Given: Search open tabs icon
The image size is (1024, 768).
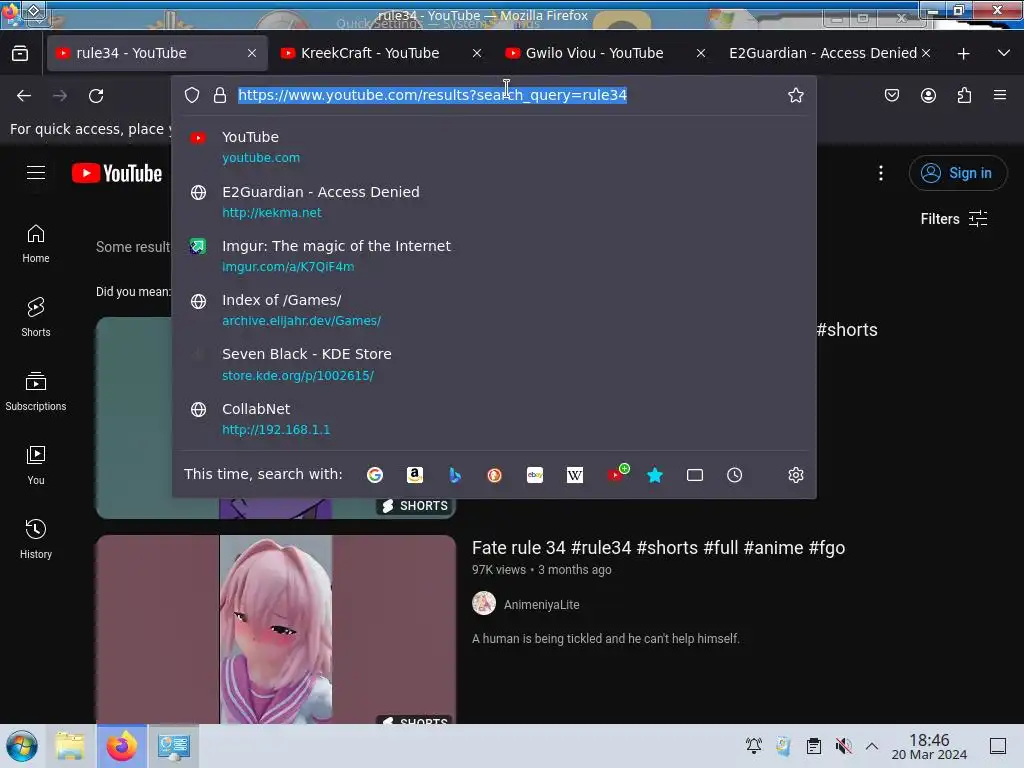Looking at the screenshot, I should click(695, 475).
